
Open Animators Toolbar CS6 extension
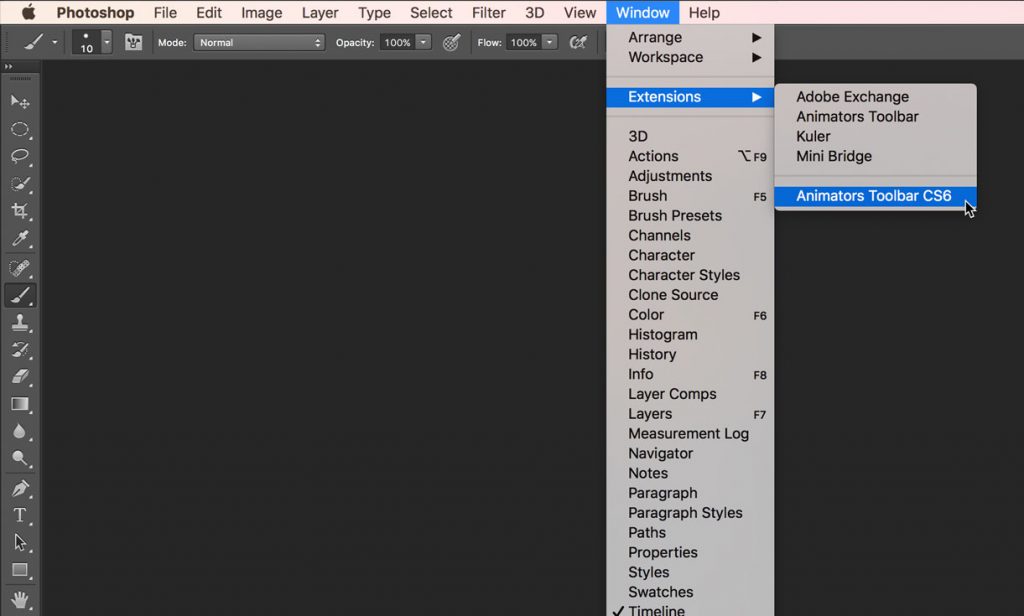coord(873,196)
